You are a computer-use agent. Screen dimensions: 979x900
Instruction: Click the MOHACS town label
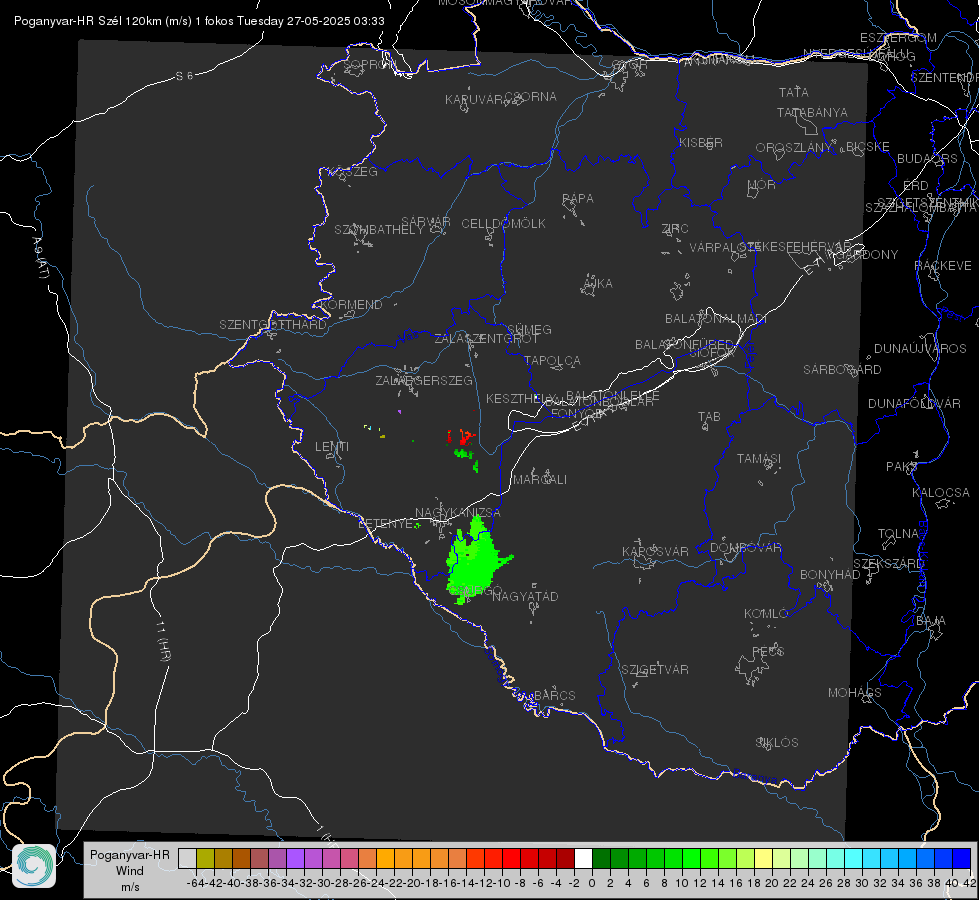click(x=855, y=693)
